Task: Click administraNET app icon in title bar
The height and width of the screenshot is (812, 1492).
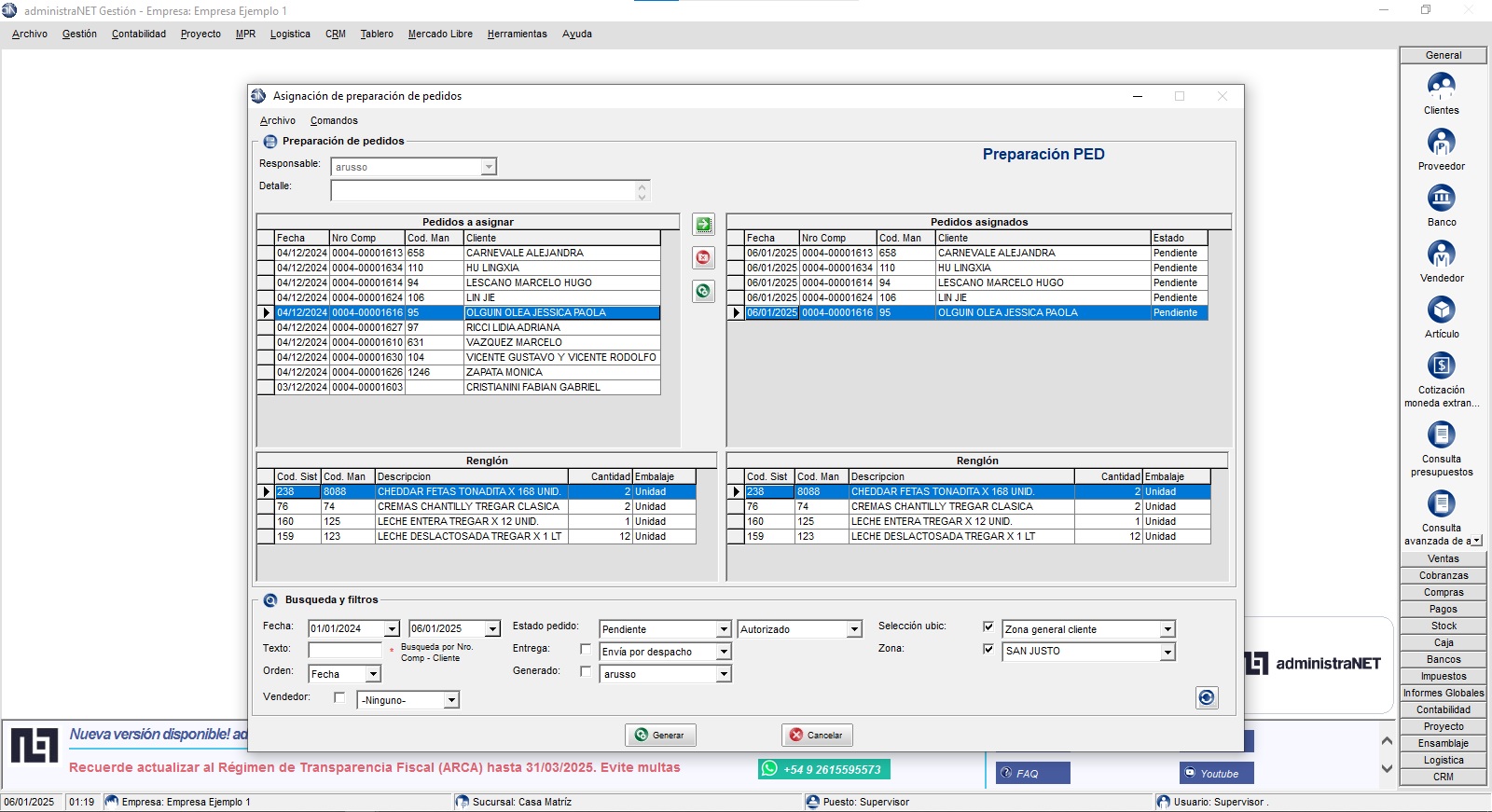Action: click(x=9, y=10)
